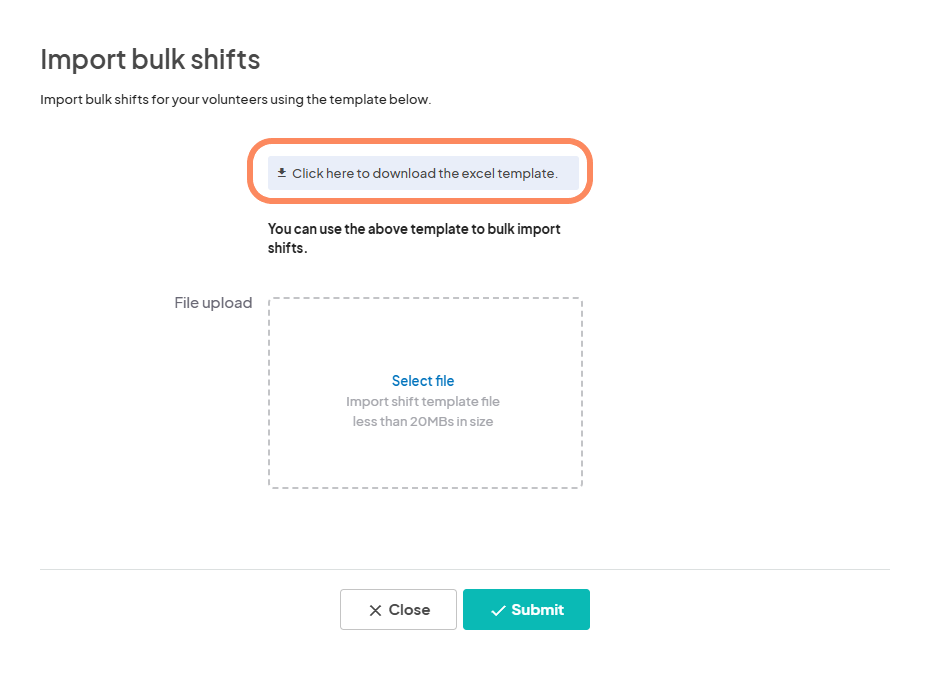
Task: Click the File upload label
Action: coord(213,303)
